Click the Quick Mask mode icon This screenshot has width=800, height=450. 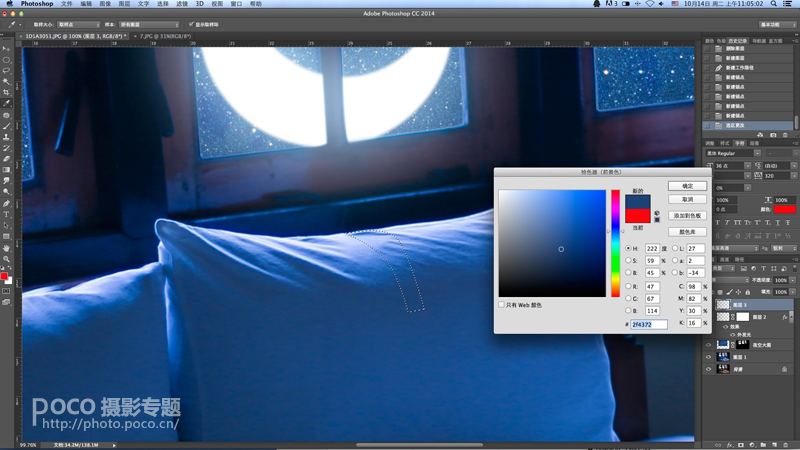pyautogui.click(x=6, y=291)
